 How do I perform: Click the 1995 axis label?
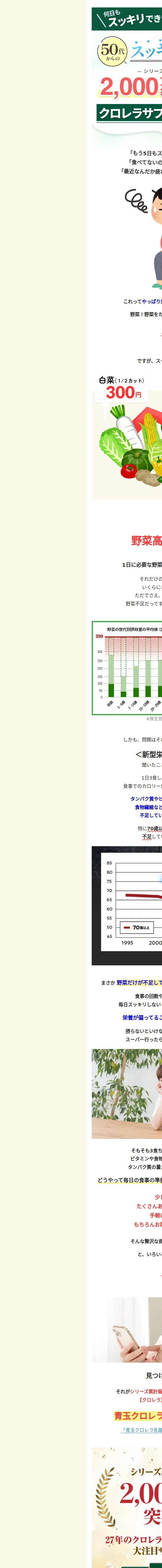127,943
